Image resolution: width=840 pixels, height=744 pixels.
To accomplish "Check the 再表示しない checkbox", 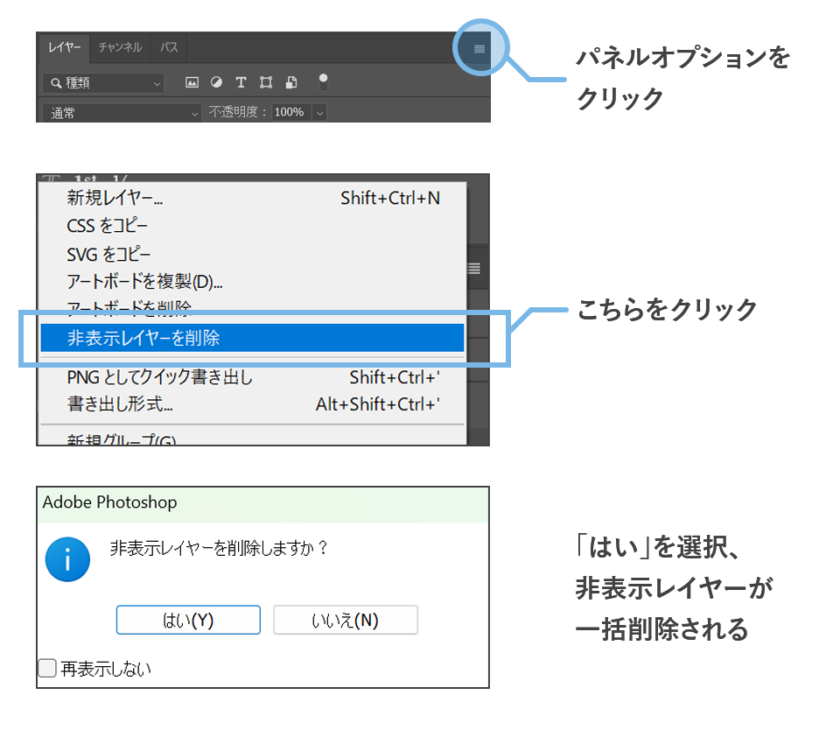I will click(48, 669).
